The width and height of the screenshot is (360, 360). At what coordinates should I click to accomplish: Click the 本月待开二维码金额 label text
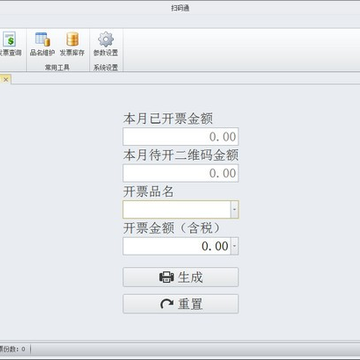[x=181, y=155]
